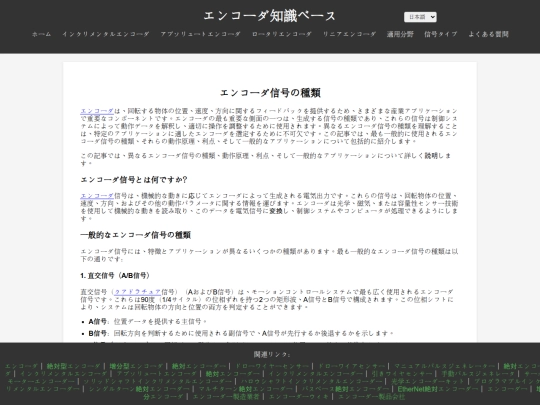540x405 pixels.
Task: Open footer link 引きワイヤセンサー
Action: (x=402, y=374)
